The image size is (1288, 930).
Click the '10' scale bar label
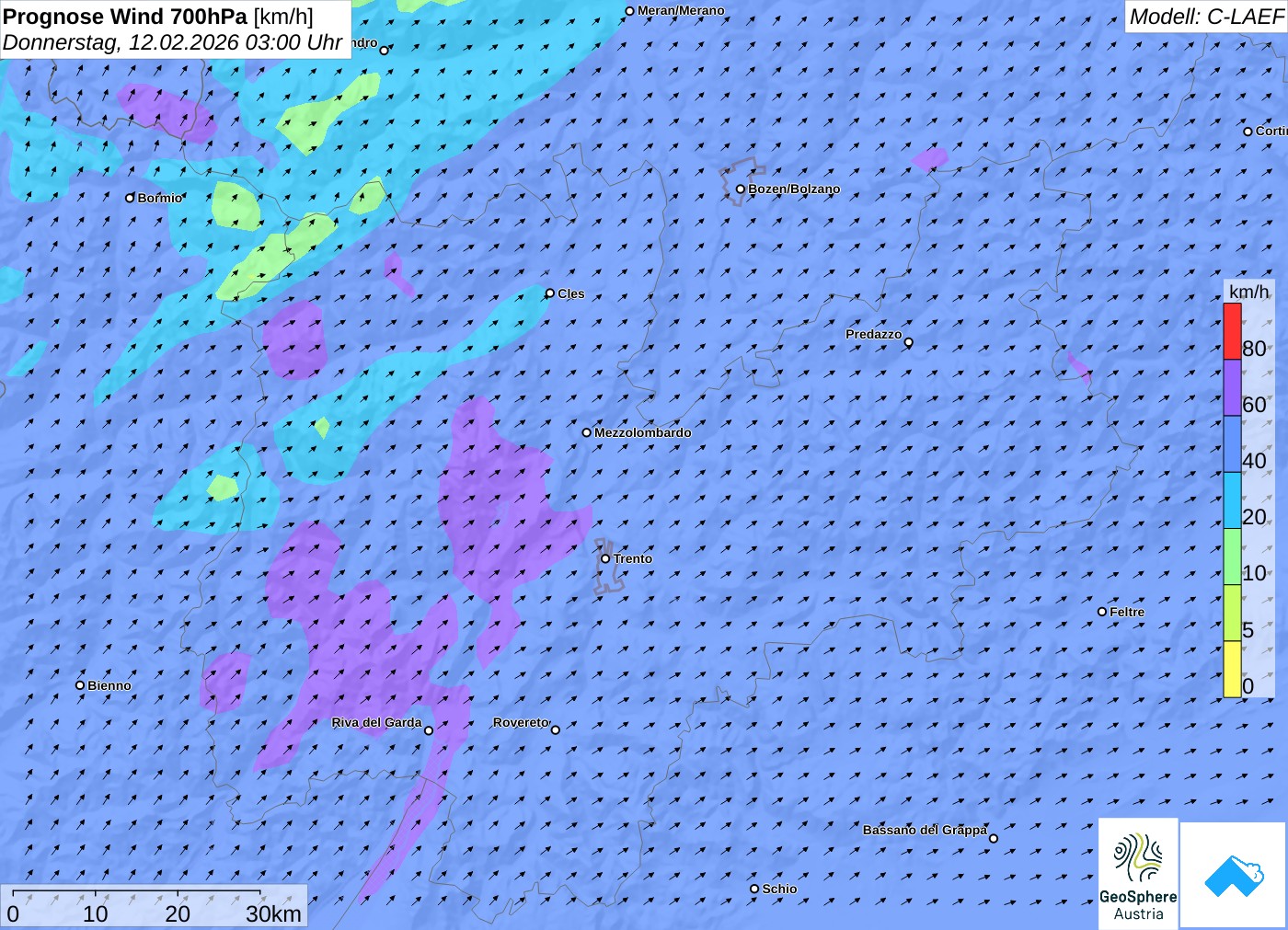pyautogui.click(x=96, y=913)
